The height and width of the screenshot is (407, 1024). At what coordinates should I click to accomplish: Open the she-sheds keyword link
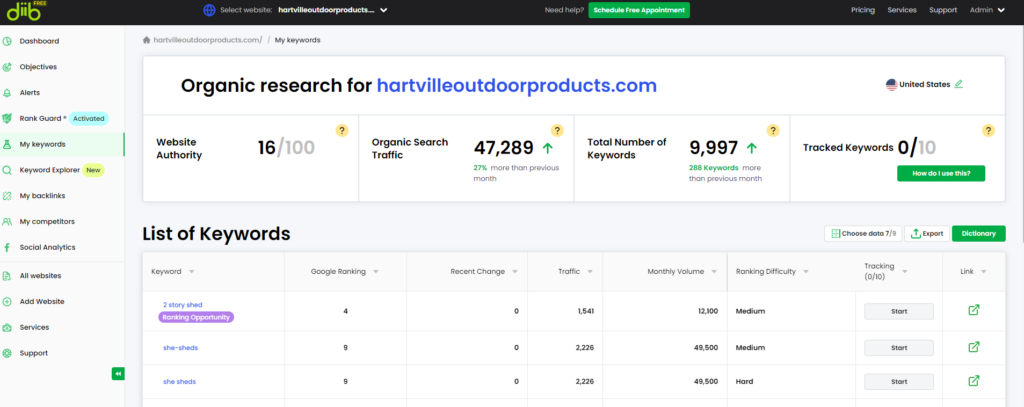point(180,348)
